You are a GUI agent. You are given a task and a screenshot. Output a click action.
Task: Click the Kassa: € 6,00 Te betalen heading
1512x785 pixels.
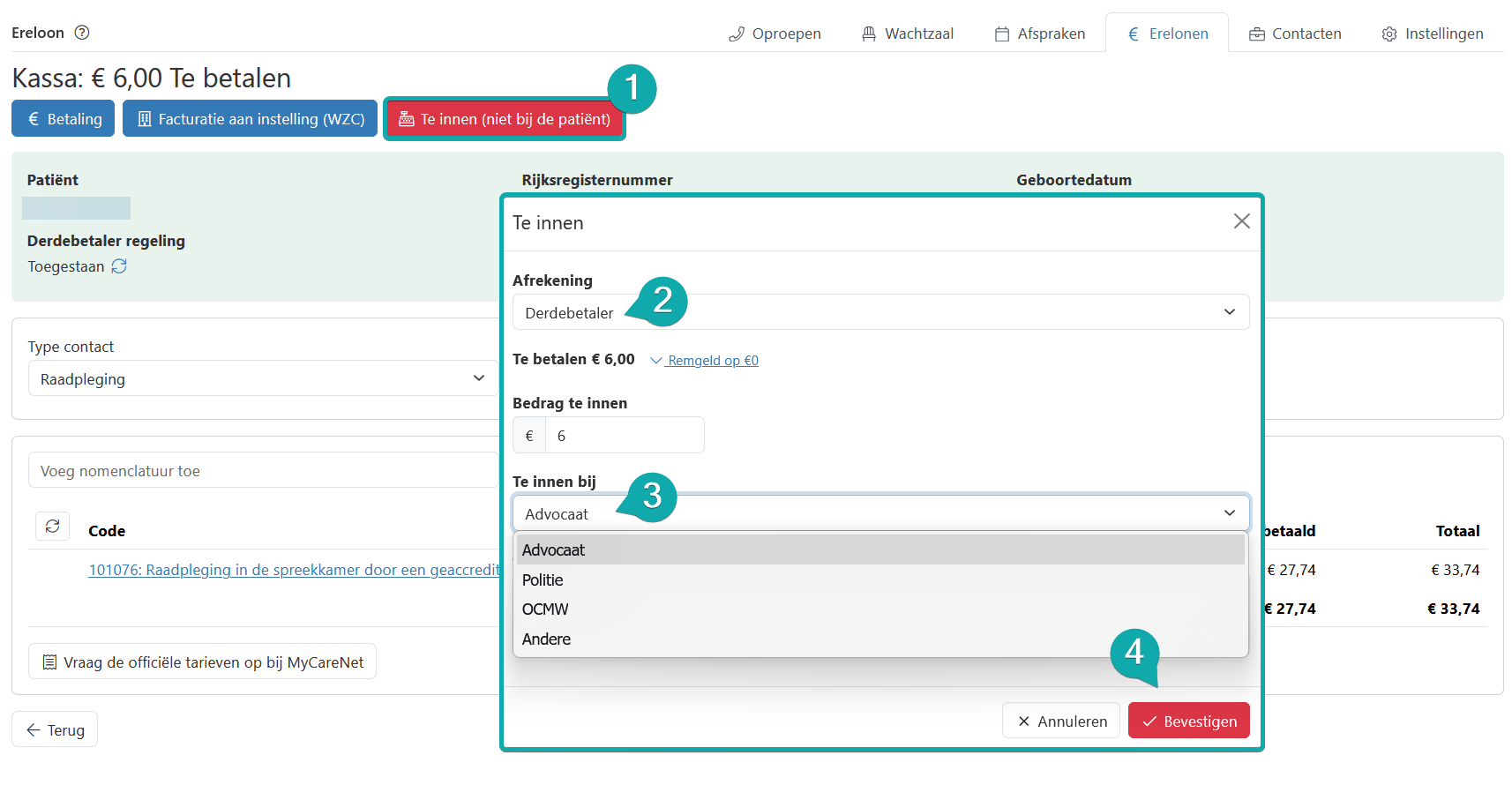[152, 78]
